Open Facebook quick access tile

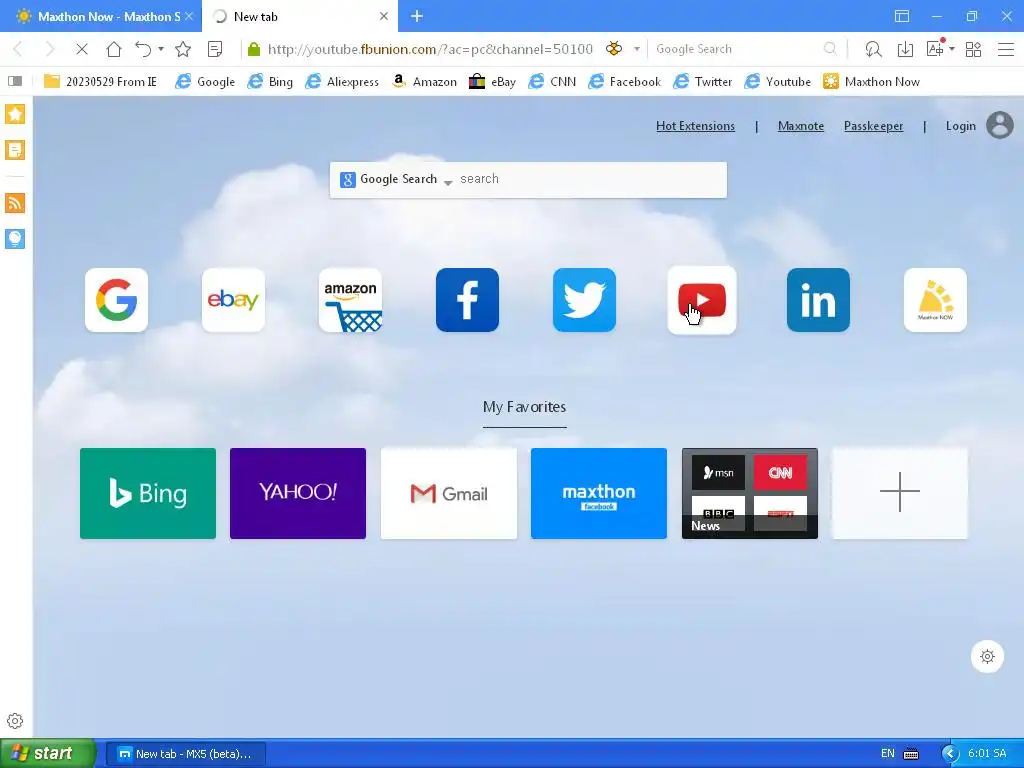pos(468,300)
